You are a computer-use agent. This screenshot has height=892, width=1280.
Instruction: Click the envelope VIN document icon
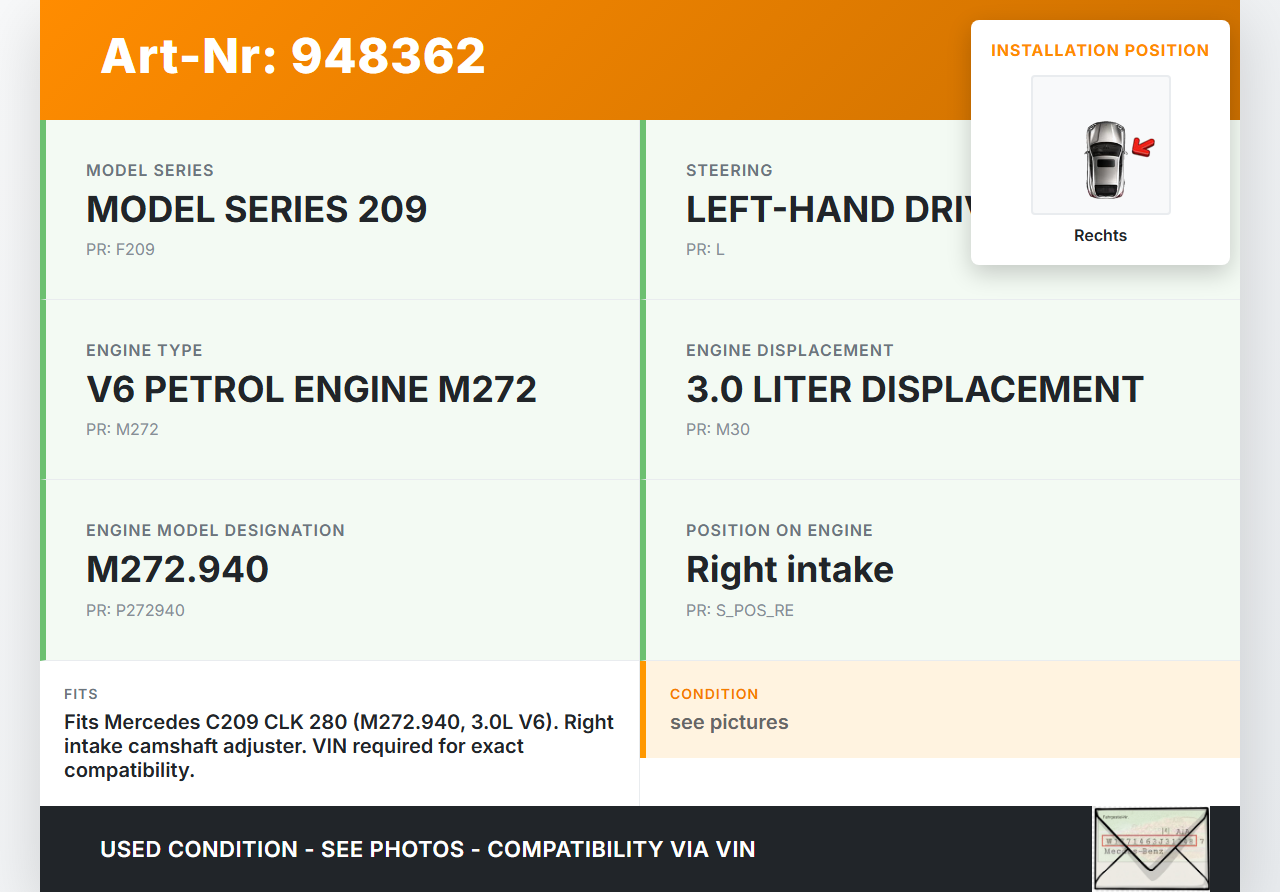tap(1150, 848)
